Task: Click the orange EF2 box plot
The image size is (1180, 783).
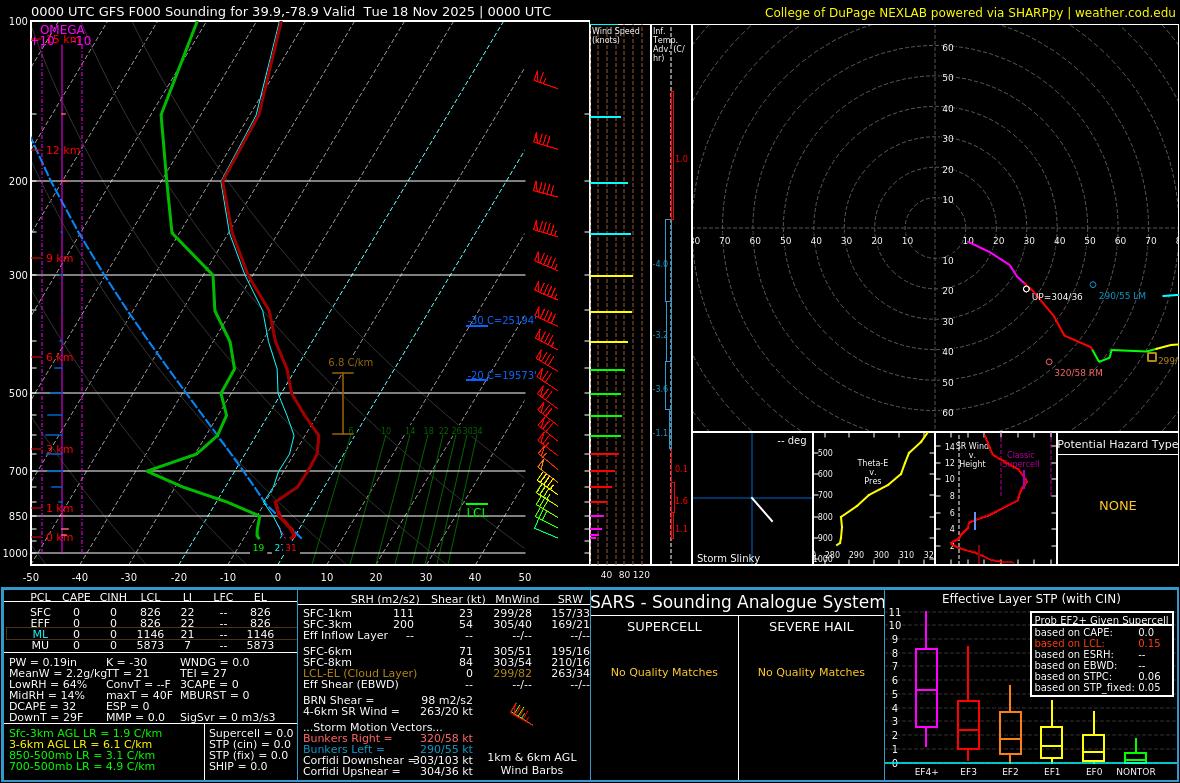Action: pos(1010,733)
